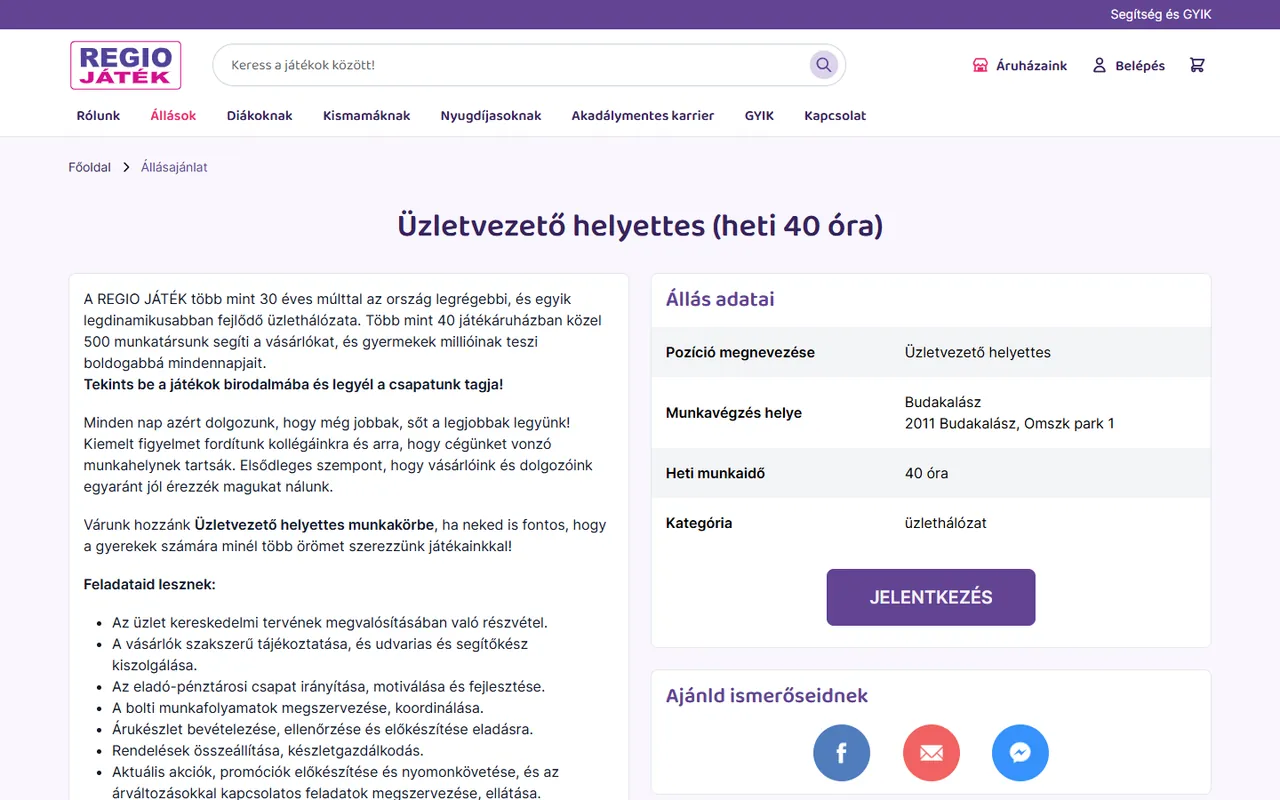Click the Pozíció megnevezése label
This screenshot has width=1280, height=800.
pos(740,352)
